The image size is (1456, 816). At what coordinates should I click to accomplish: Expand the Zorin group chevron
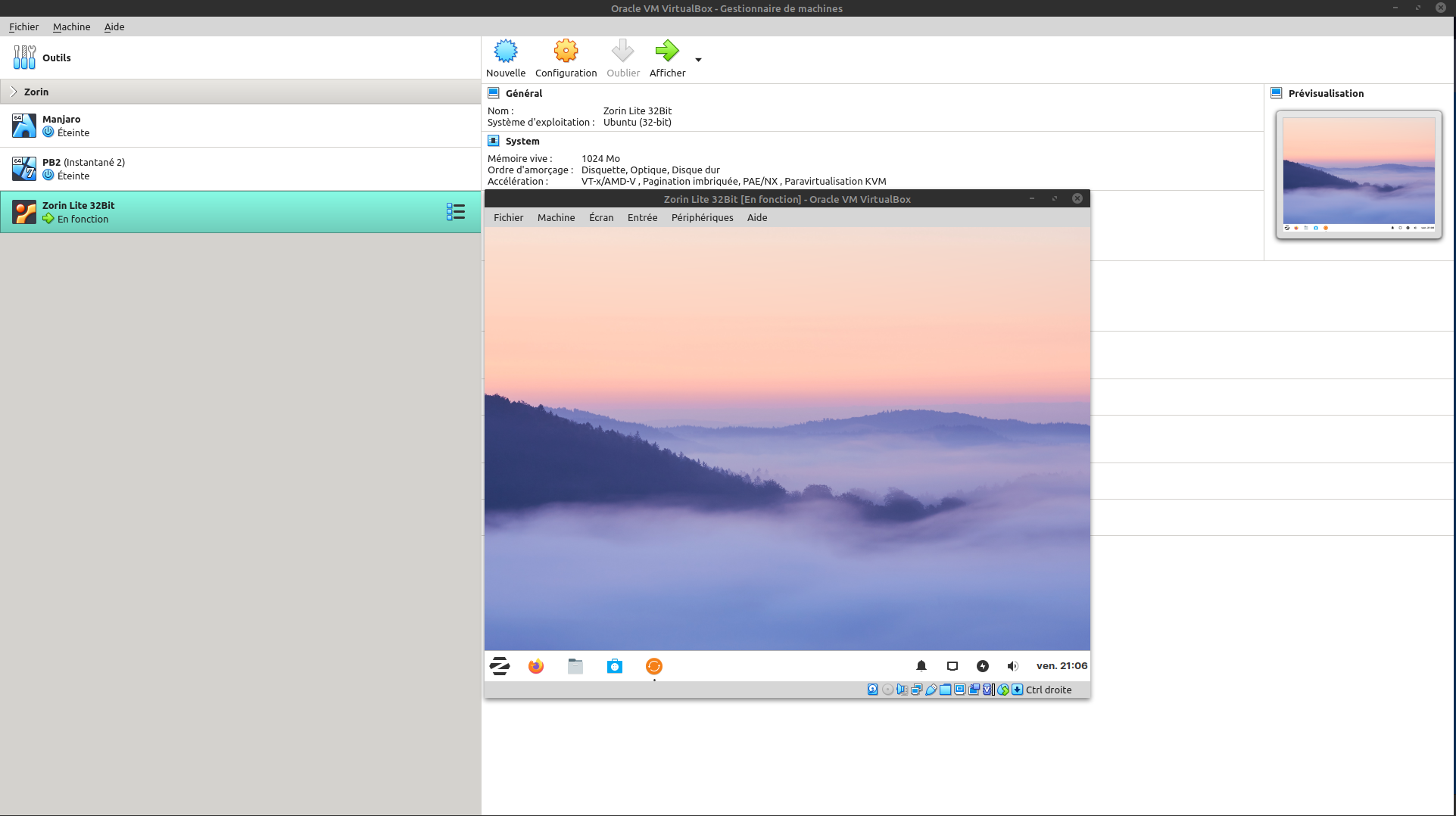pyautogui.click(x=14, y=92)
